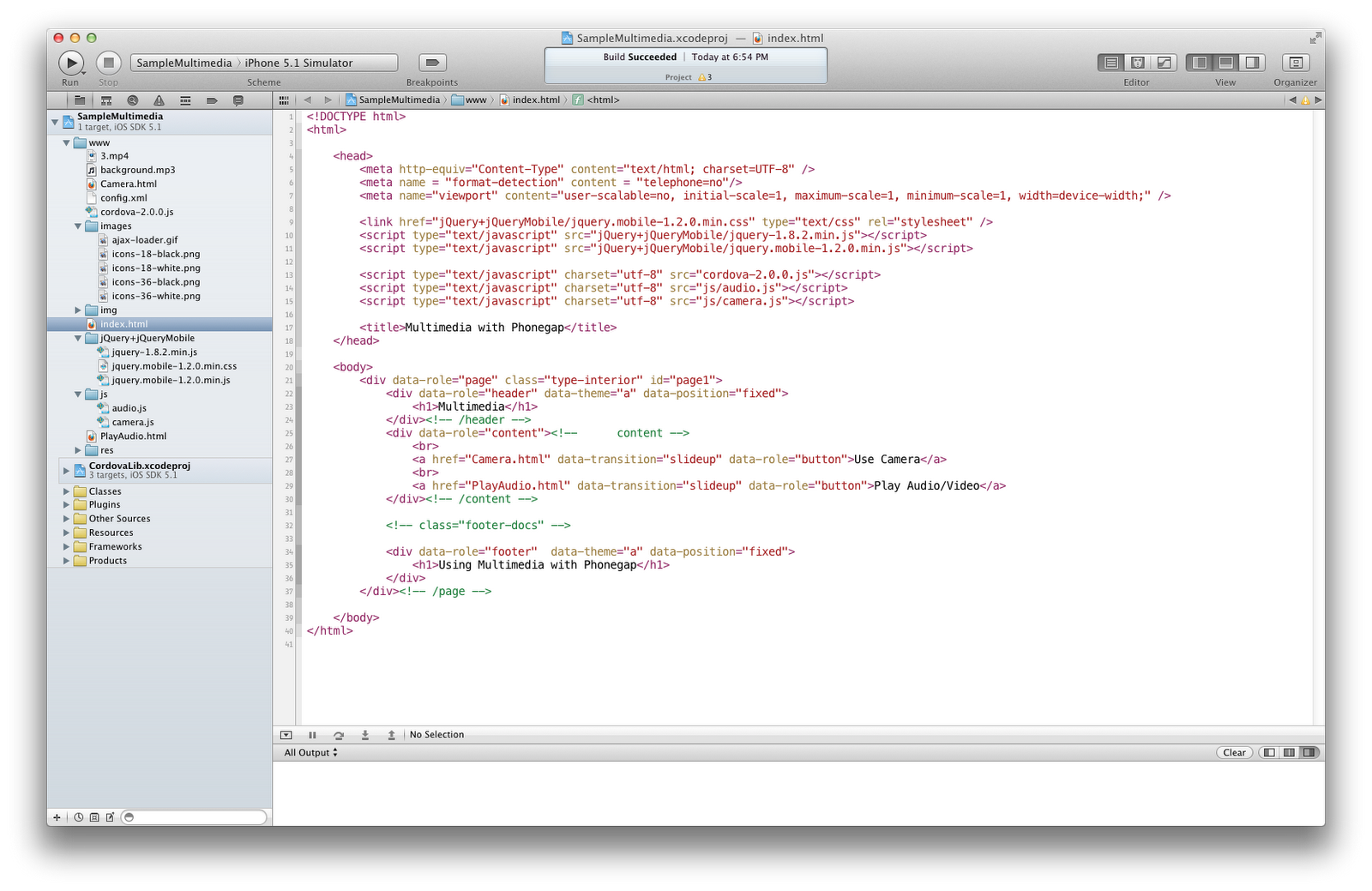
Task: Click index.html in the jump bar
Action: click(530, 100)
